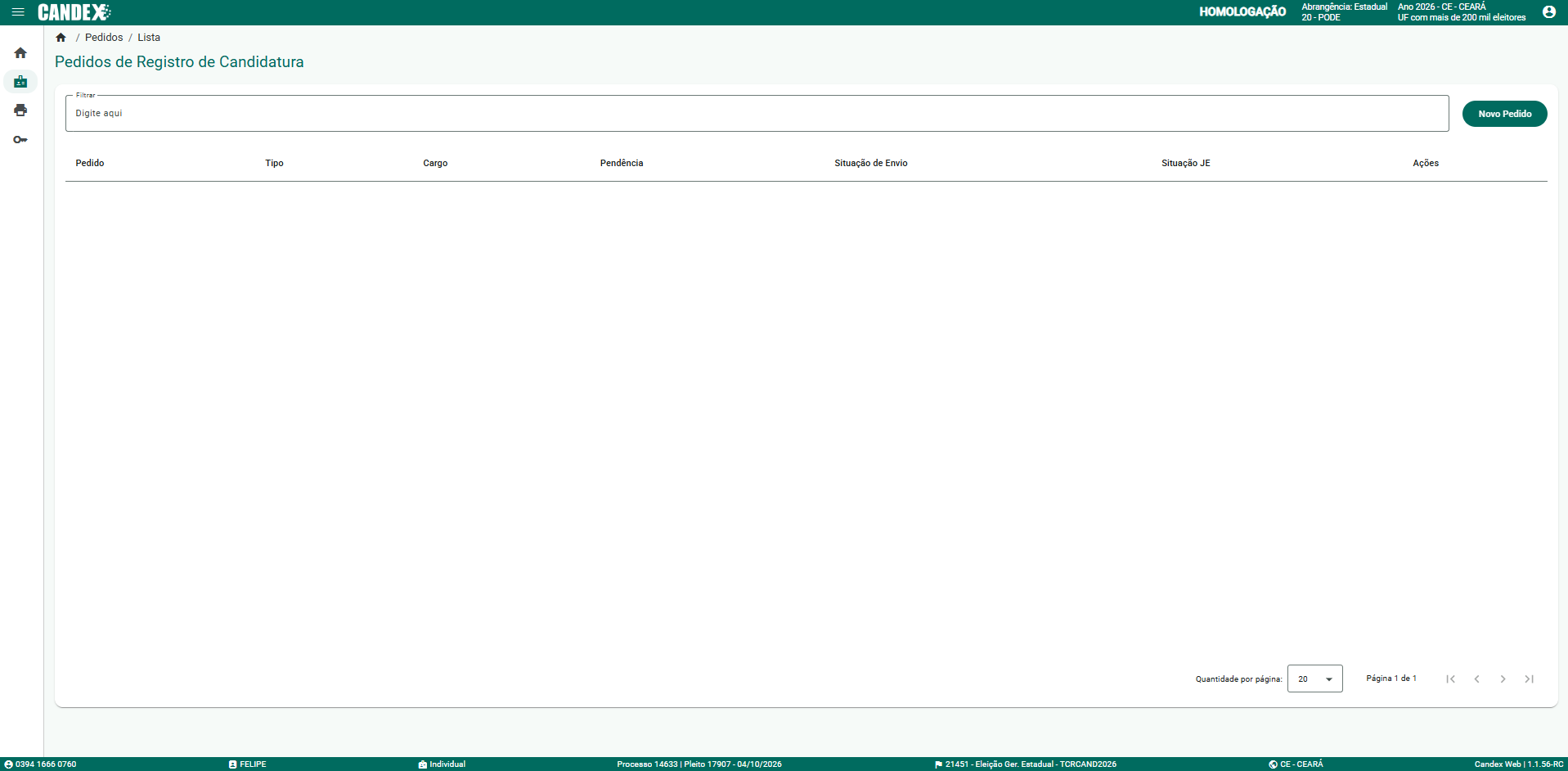Click Lista breadcrumb item
1568x771 pixels.
click(149, 38)
